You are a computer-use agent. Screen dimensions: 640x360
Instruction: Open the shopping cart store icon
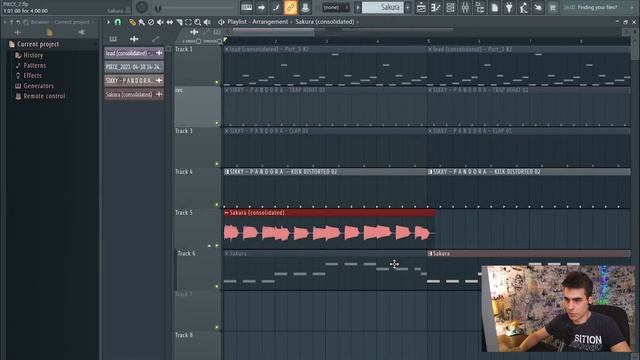point(553,7)
